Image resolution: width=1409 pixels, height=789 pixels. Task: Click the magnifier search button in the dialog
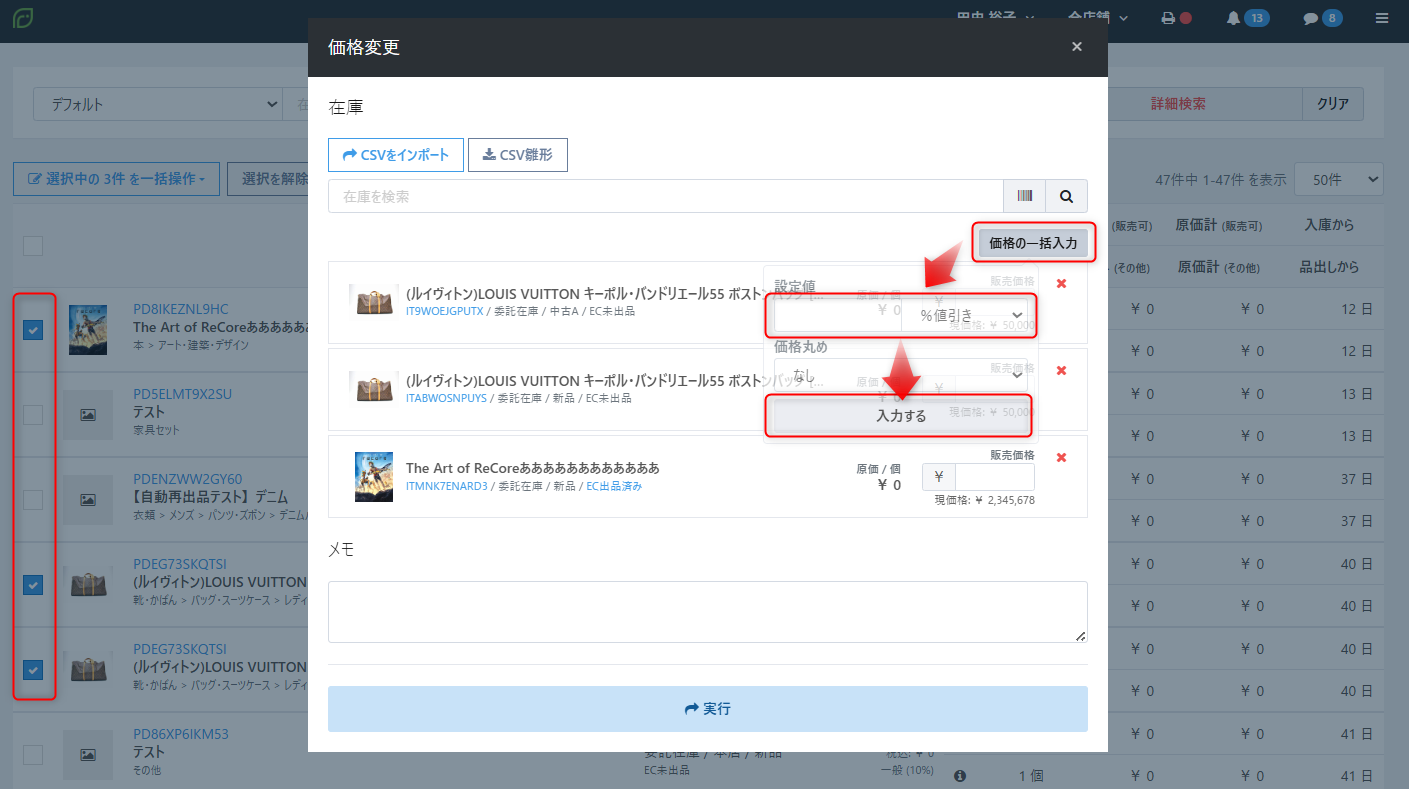pyautogui.click(x=1067, y=196)
